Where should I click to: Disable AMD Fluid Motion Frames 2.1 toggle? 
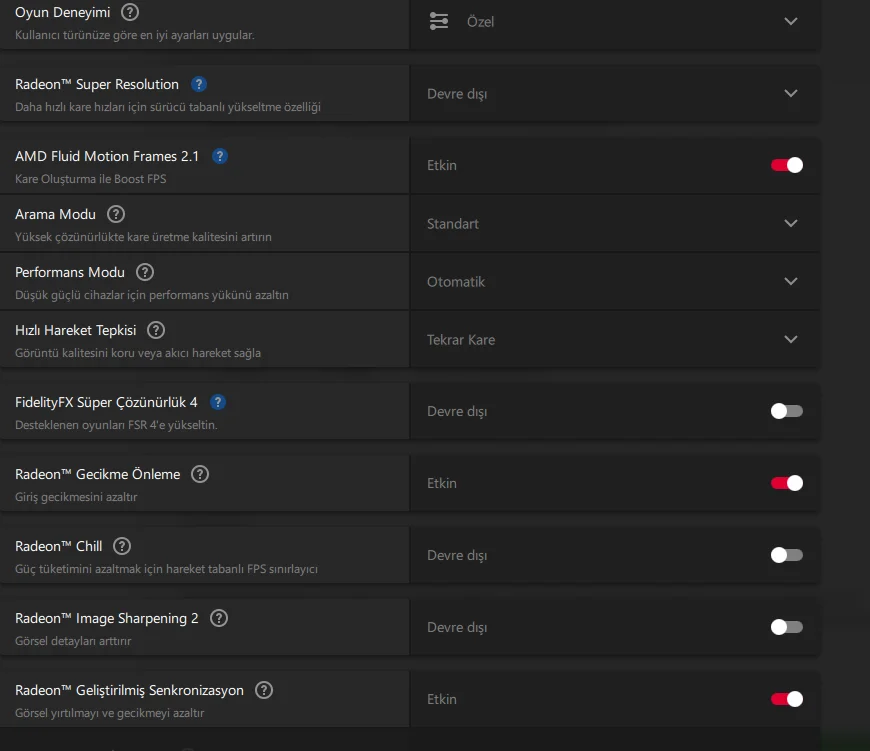[787, 165]
